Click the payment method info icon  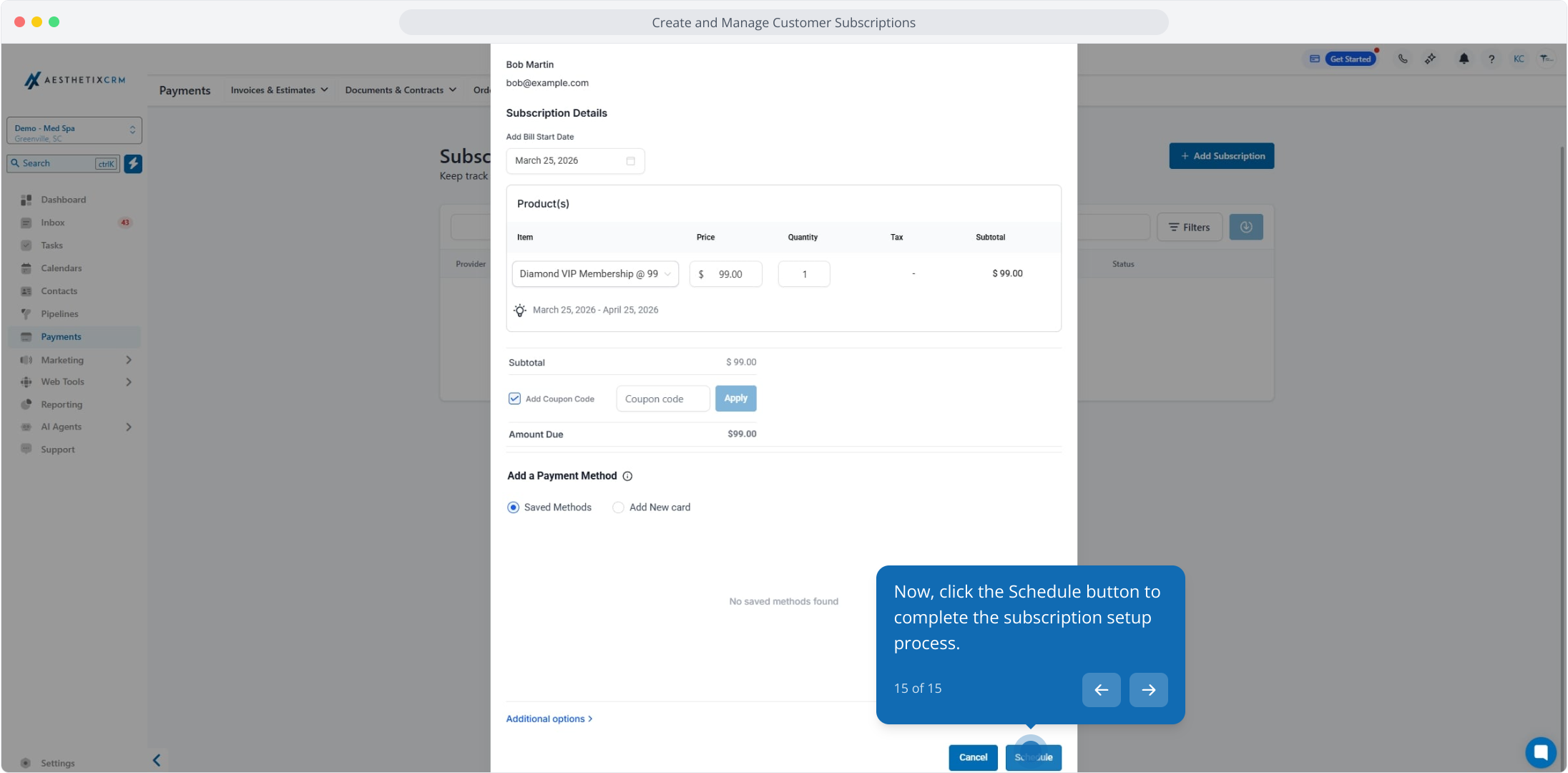point(627,476)
